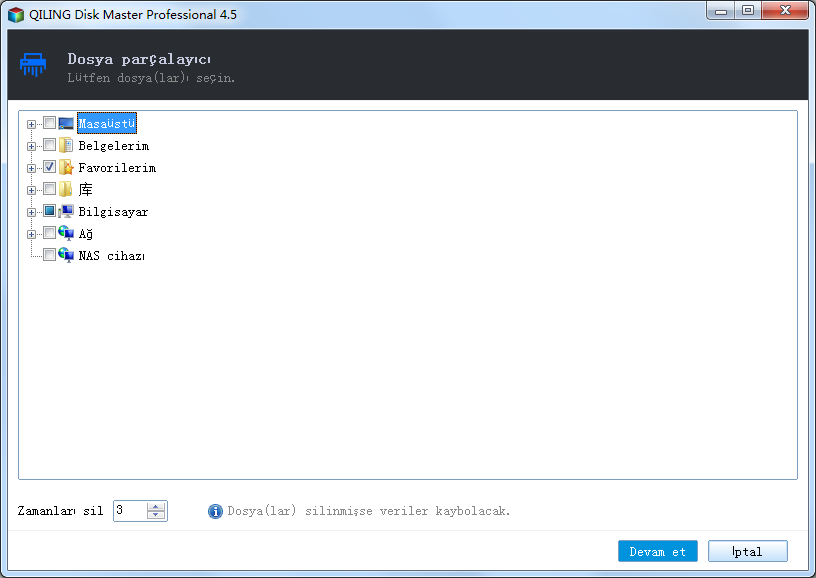The image size is (816, 578).
Task: Click the Devam et button
Action: pos(658,551)
